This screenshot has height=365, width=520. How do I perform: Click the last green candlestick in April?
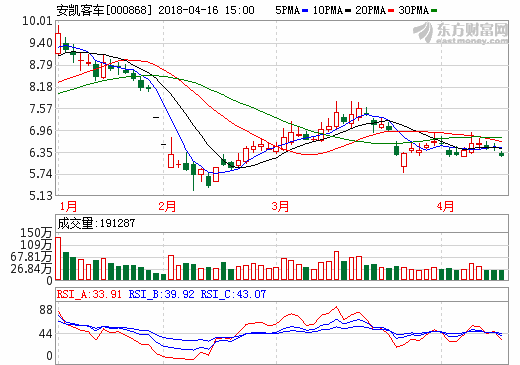[x=502, y=154]
